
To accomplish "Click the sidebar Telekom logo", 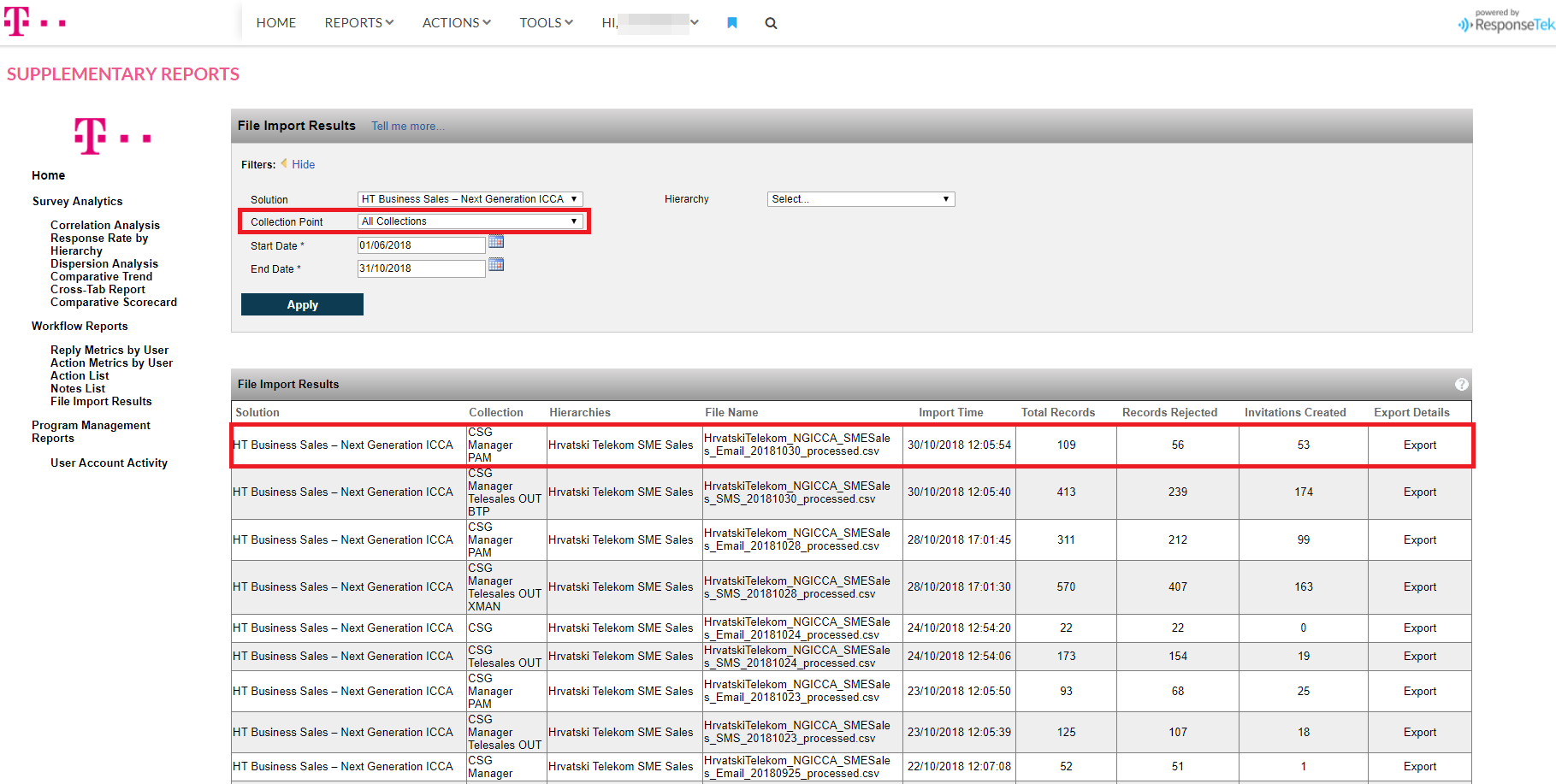I will [112, 137].
